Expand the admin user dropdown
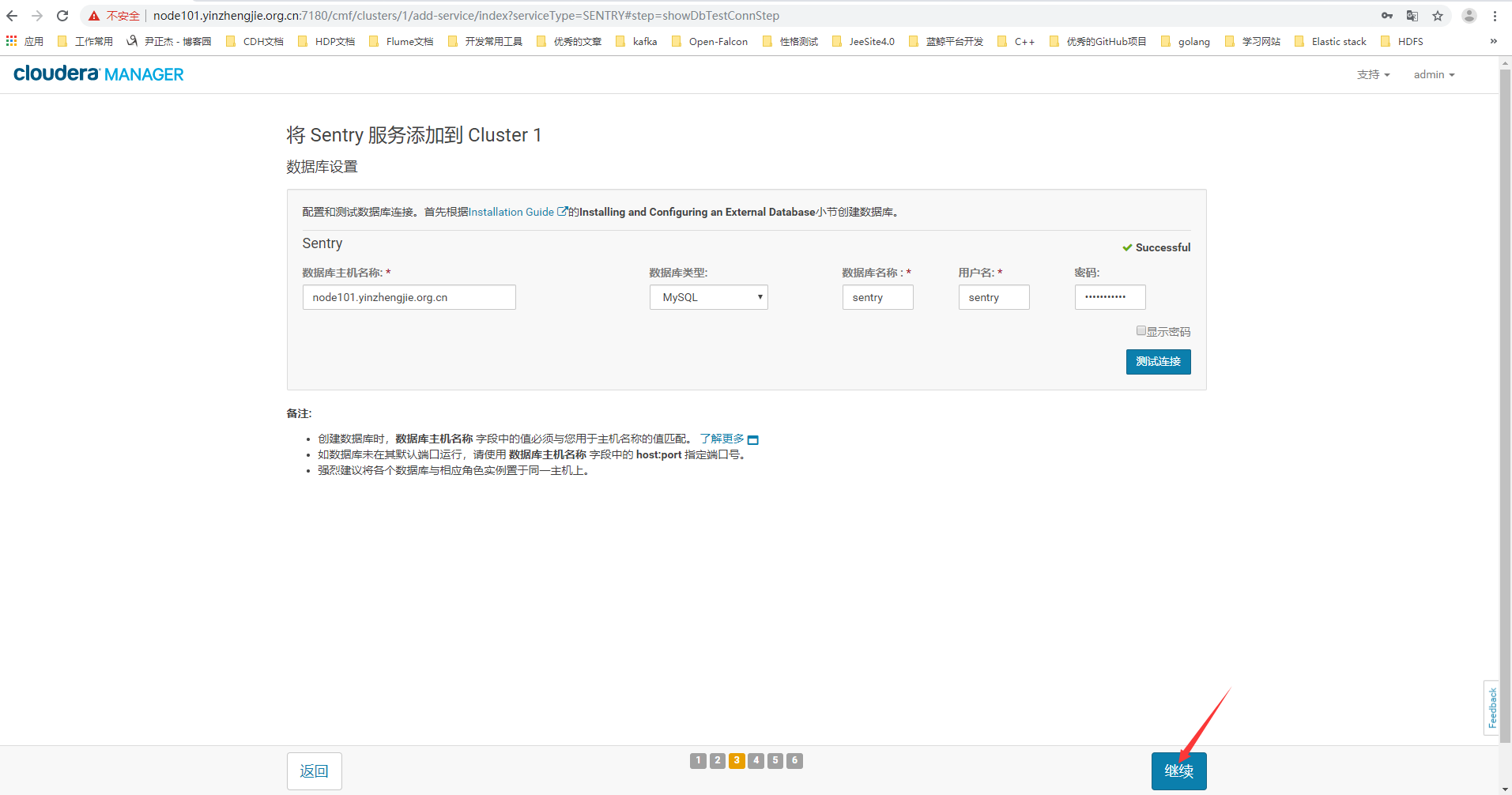Image resolution: width=1512 pixels, height=795 pixels. coord(1434,74)
